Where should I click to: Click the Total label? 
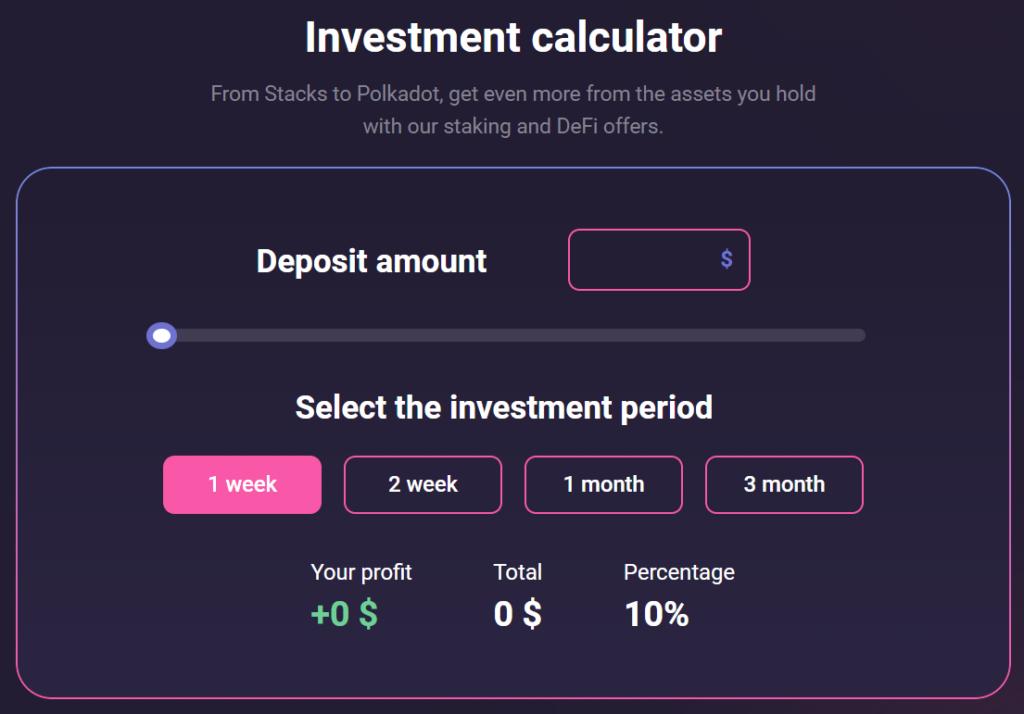[x=517, y=572]
